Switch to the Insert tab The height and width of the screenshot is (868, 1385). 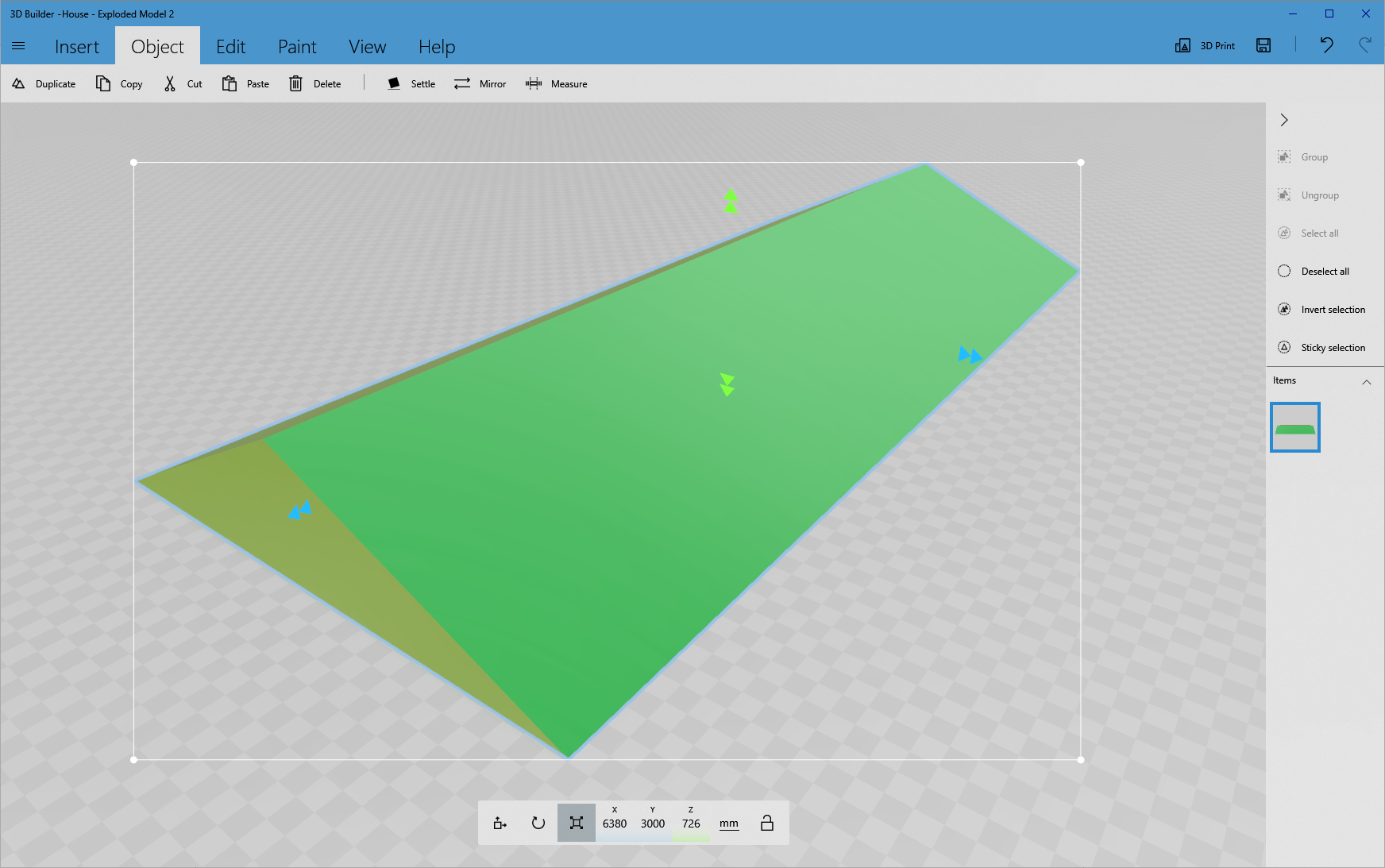coord(77,47)
